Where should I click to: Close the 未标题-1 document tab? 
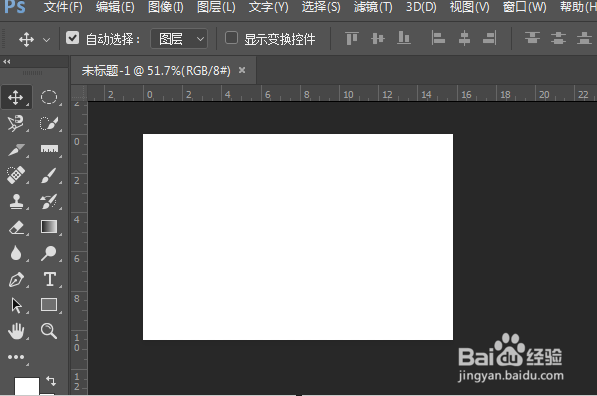click(x=242, y=70)
